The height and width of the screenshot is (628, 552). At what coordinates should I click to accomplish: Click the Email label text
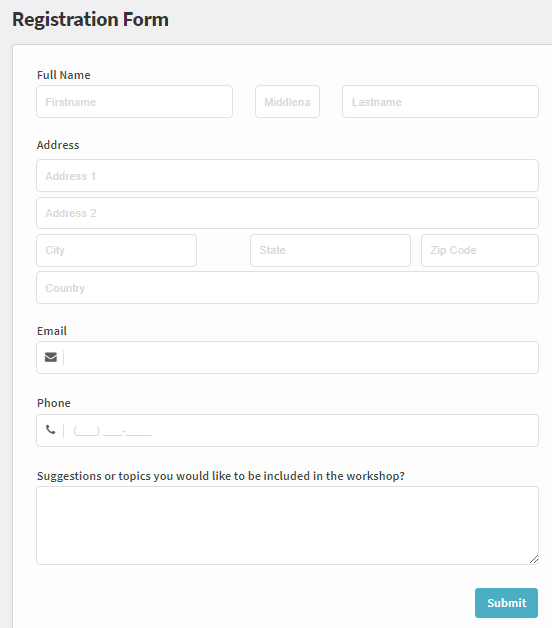(x=52, y=331)
